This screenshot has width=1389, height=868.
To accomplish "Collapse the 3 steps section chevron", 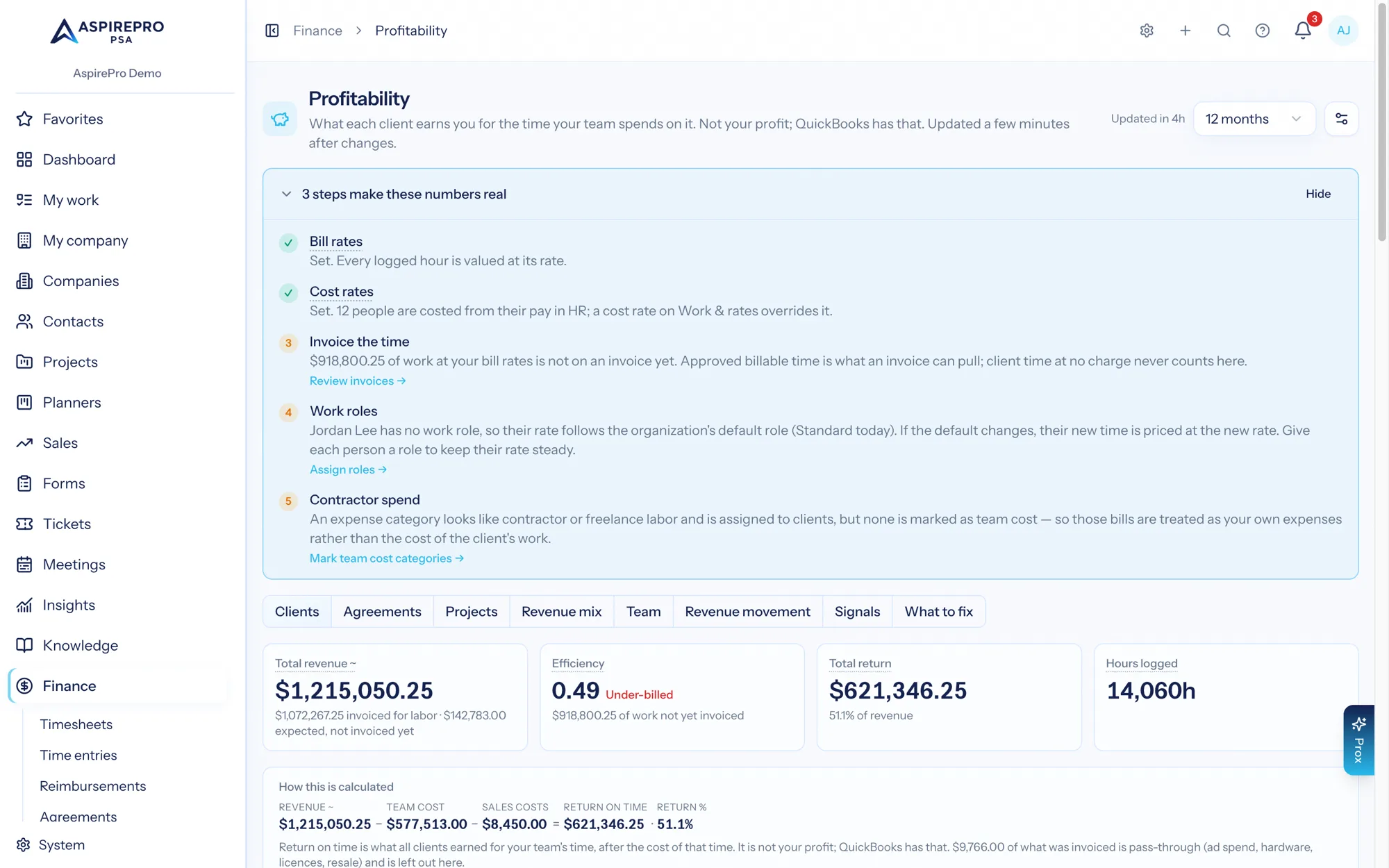I will coord(286,194).
